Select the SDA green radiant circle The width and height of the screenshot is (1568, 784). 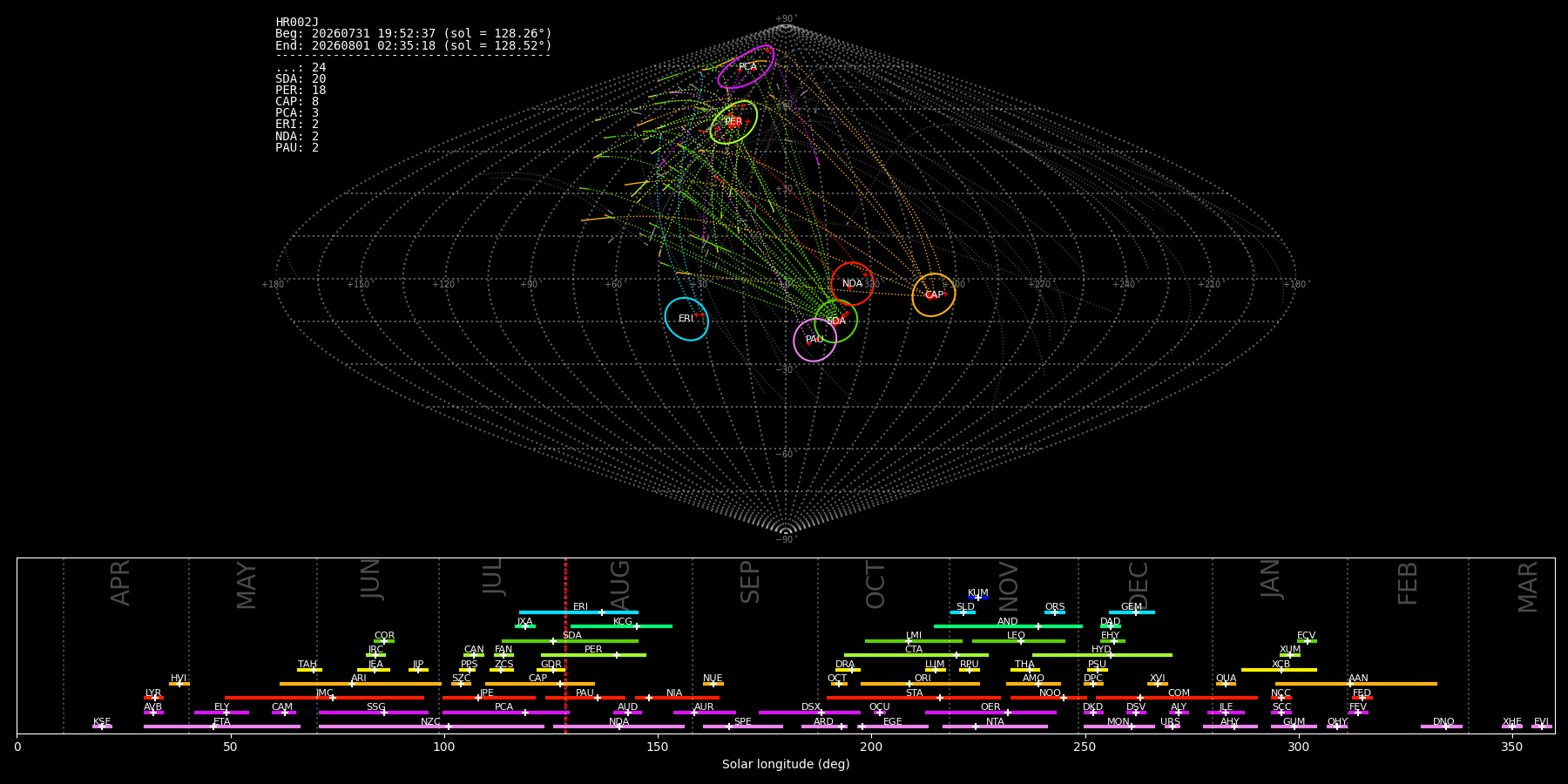(836, 321)
